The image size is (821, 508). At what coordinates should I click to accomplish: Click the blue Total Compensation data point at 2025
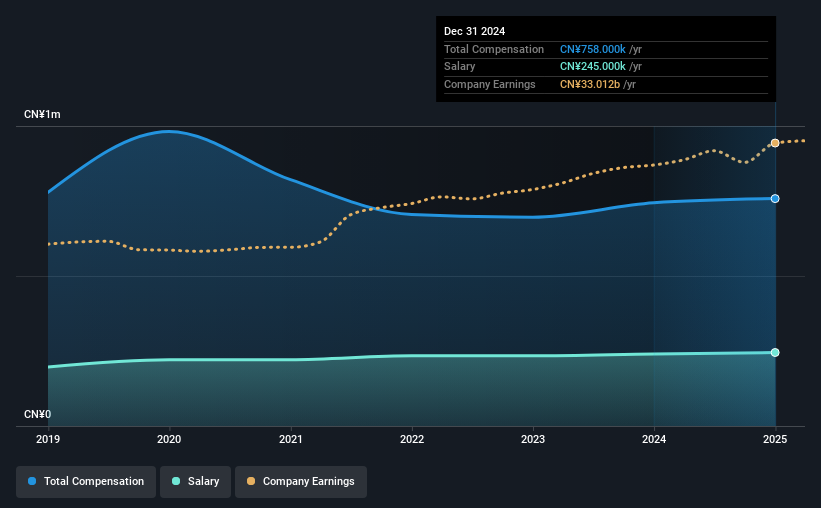coord(775,198)
